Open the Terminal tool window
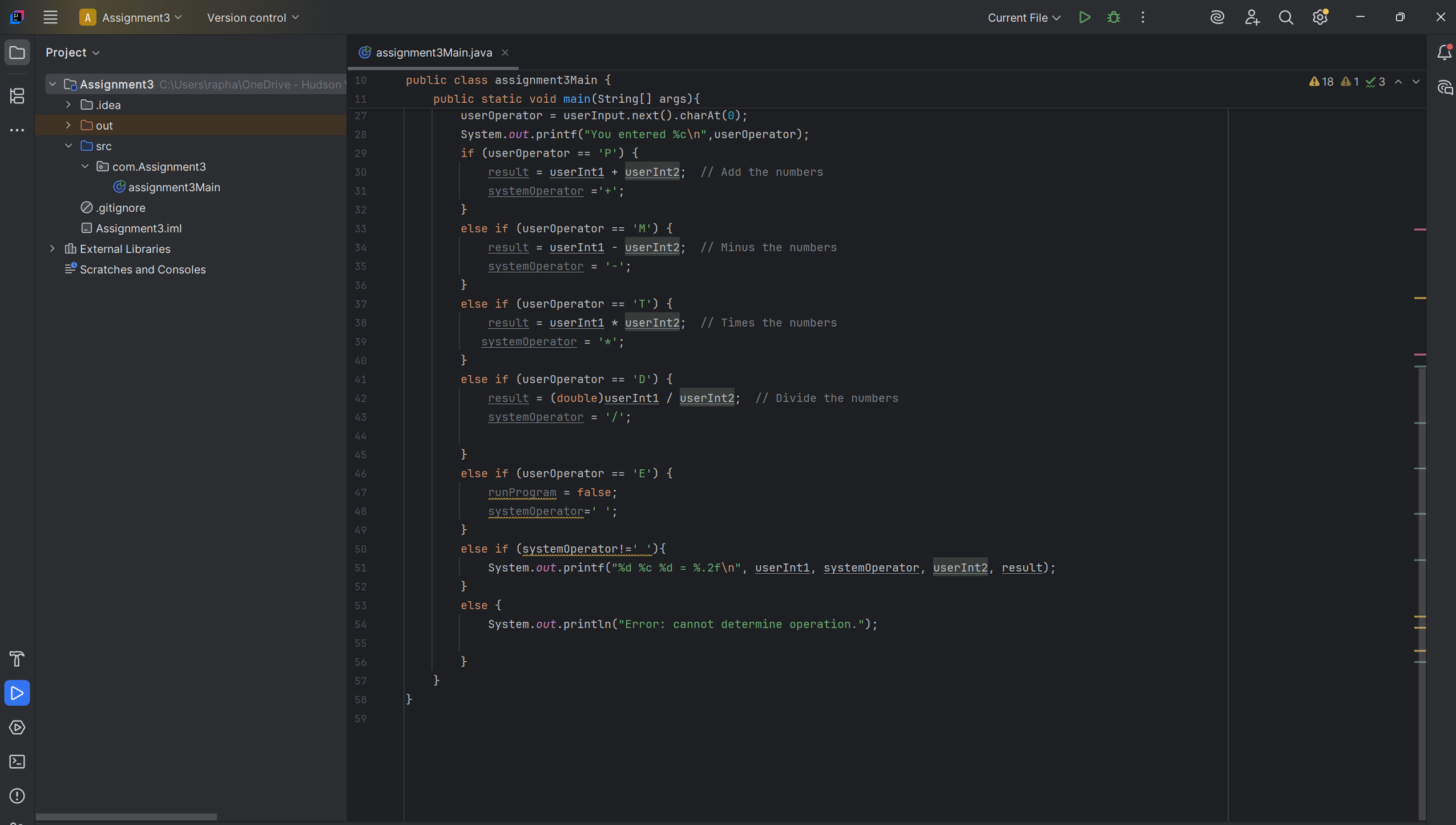Screen dimensions: 1456x825 click(17, 762)
